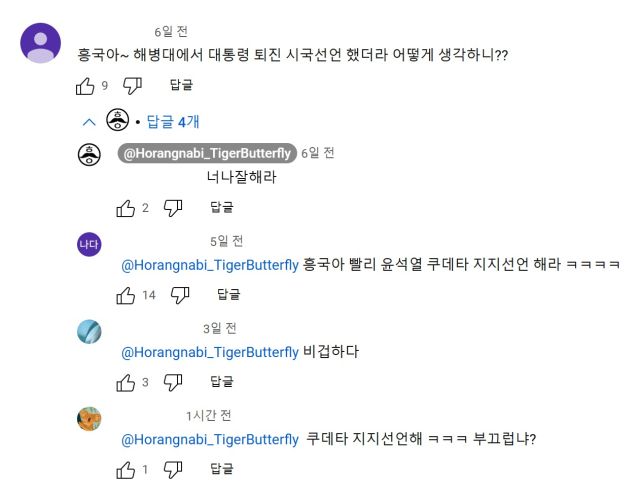Open the purple default avatar of top commenter
The height and width of the screenshot is (495, 640).
(x=41, y=43)
